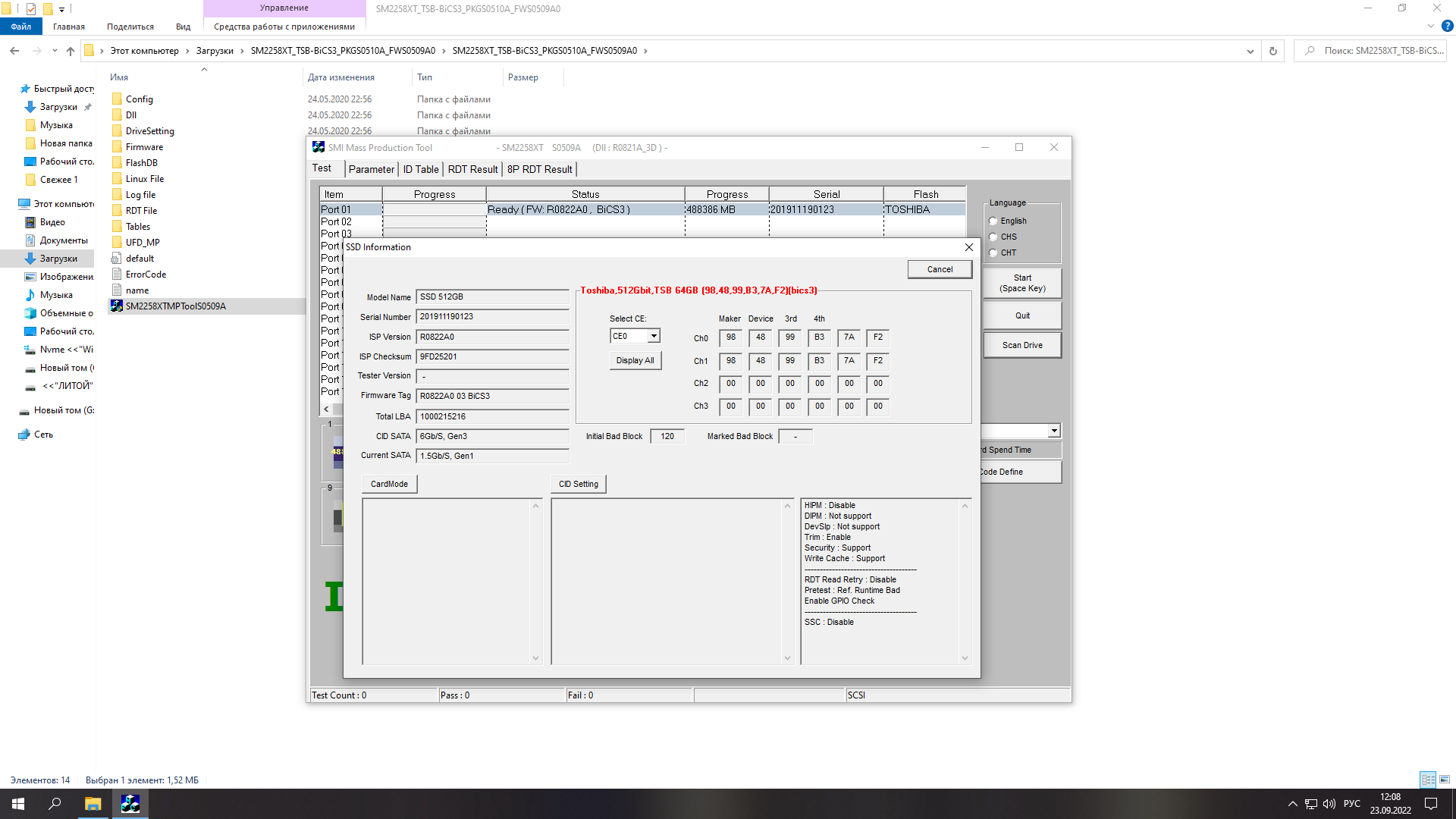Click the Model Name field
The width and height of the screenshot is (1456, 819).
[493, 297]
